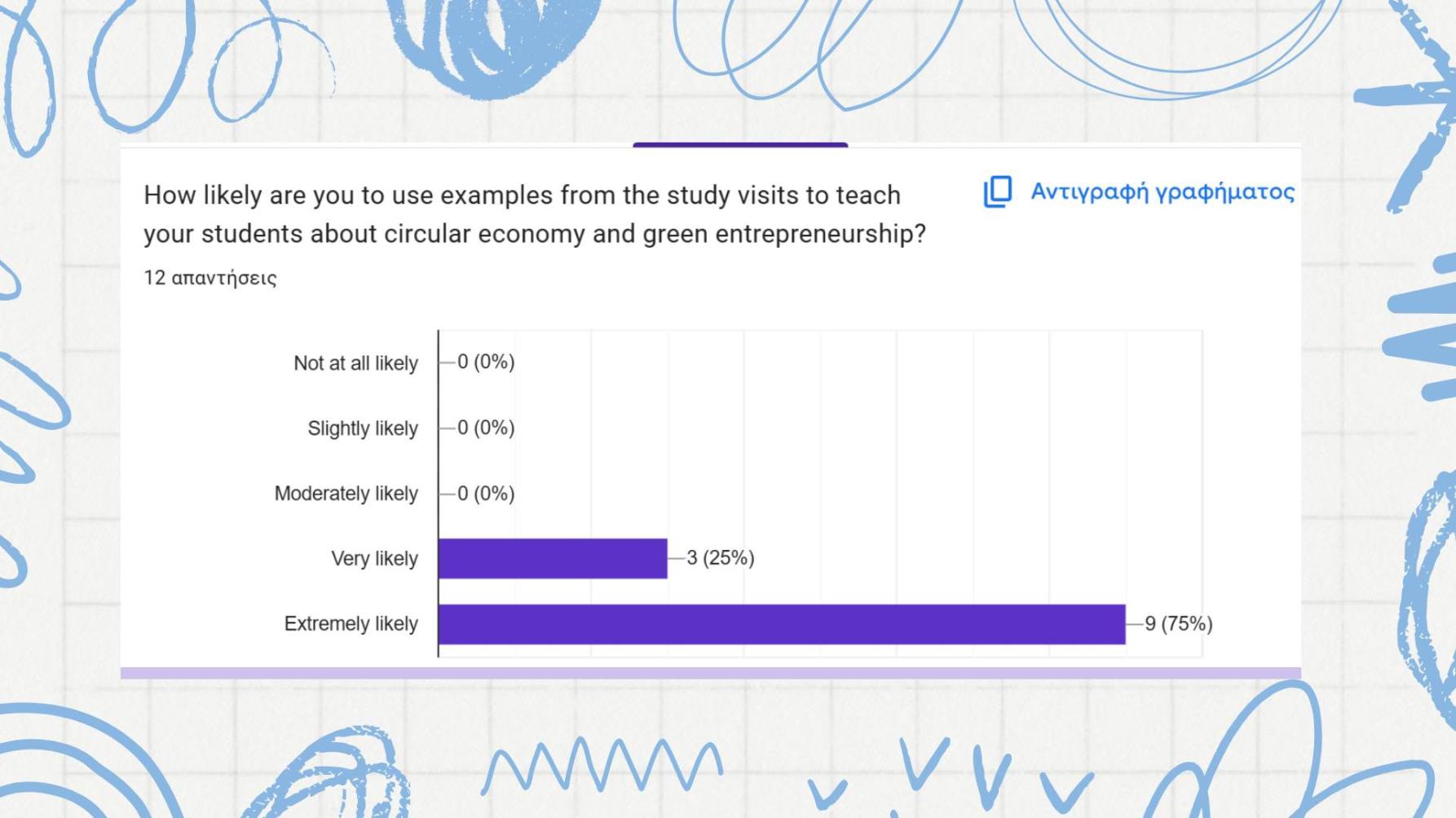Click the 3 (25%) value label
Viewport: 1456px width, 818px height.
click(720, 558)
